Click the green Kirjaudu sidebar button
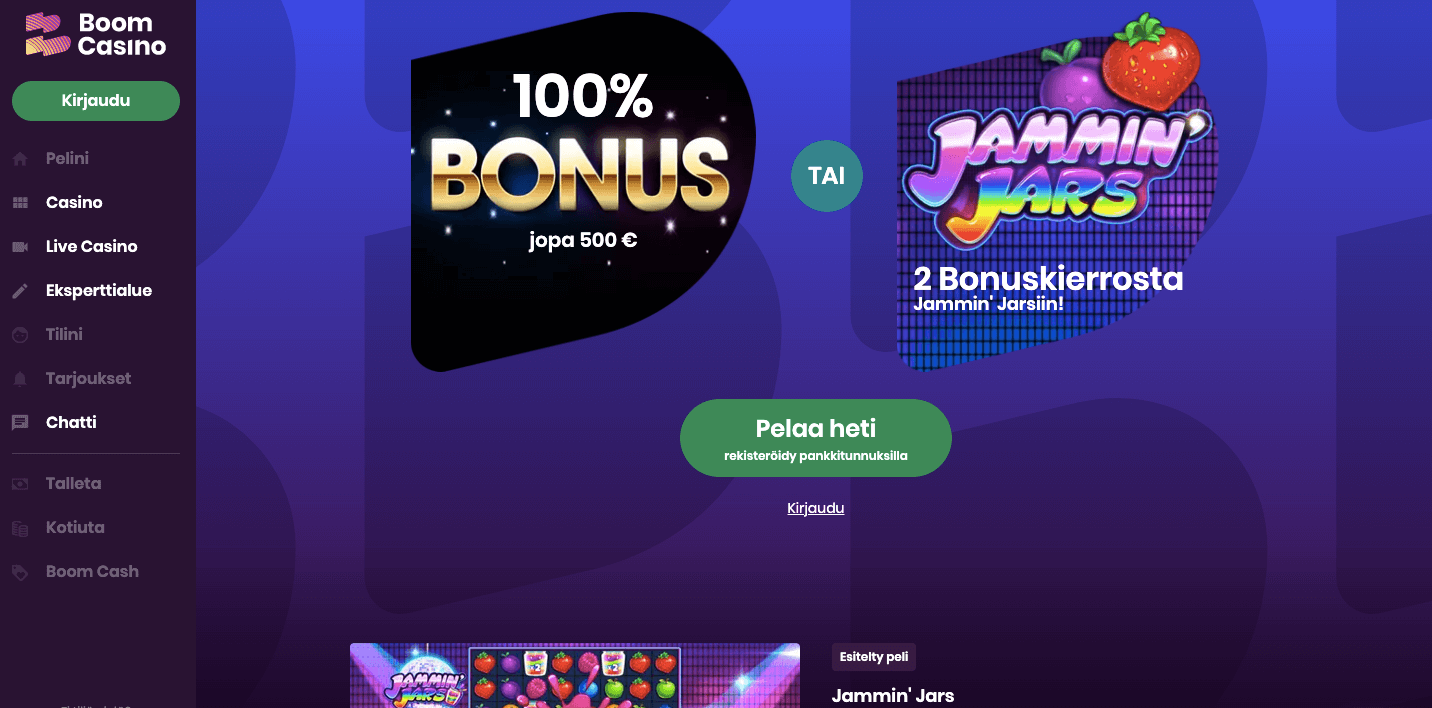 (x=96, y=101)
